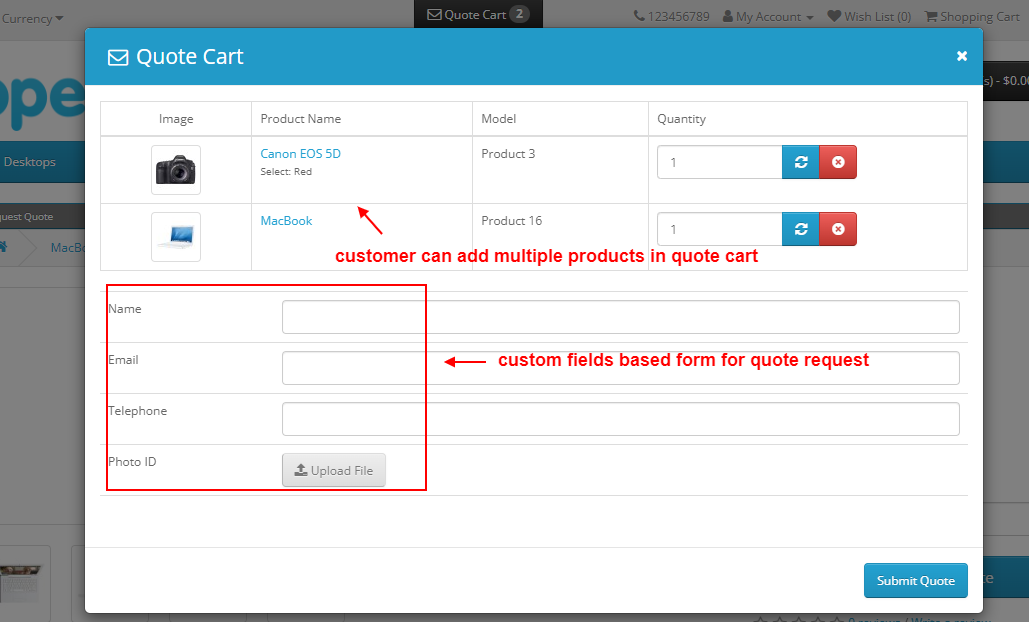The width and height of the screenshot is (1029, 622).
Task: Click the Canon camera product thumbnail
Action: click(175, 169)
